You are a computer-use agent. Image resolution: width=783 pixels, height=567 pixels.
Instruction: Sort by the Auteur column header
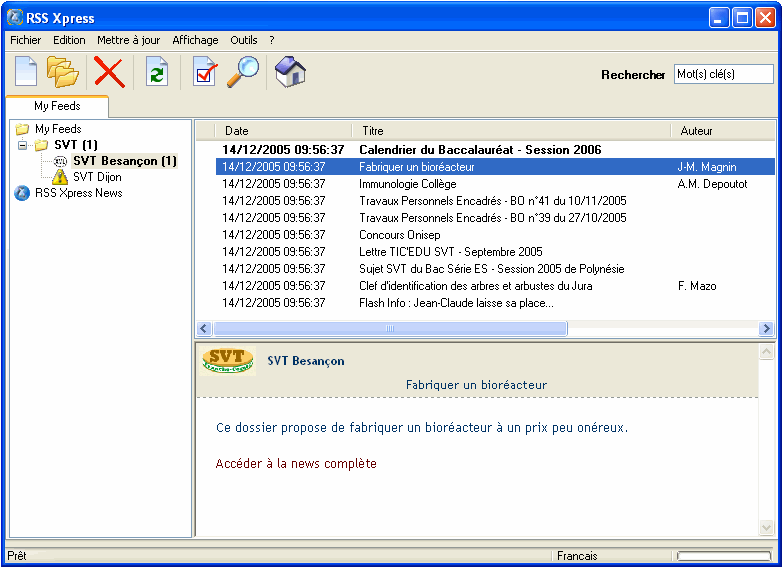point(723,131)
